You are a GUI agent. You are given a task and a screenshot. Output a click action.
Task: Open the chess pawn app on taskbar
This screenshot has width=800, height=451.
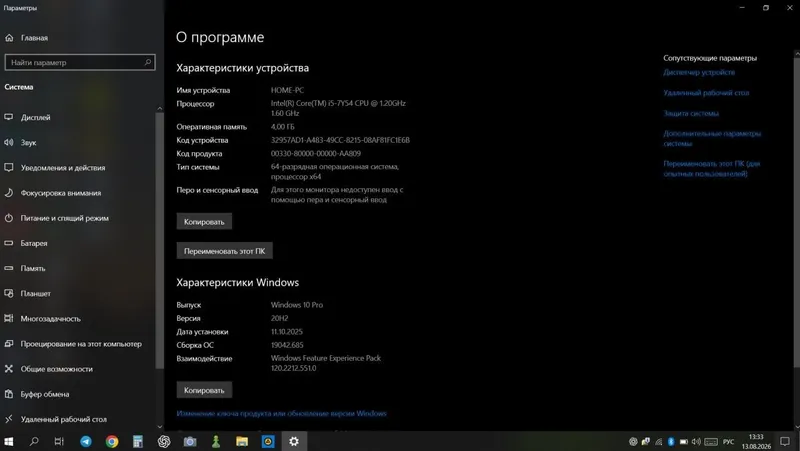pyautogui.click(x=216, y=441)
